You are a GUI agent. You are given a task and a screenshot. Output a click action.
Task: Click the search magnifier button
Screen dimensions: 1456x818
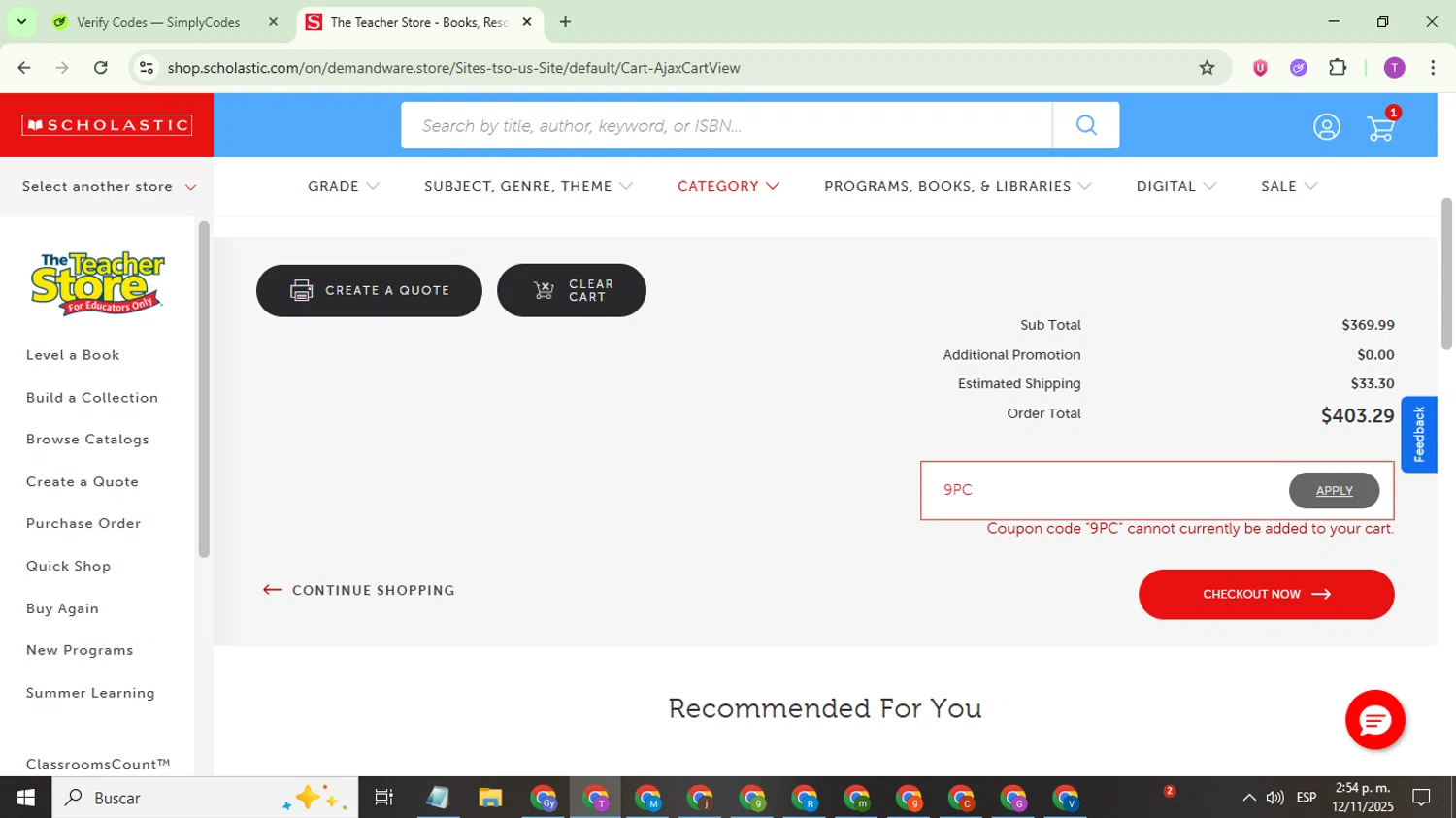pyautogui.click(x=1086, y=125)
